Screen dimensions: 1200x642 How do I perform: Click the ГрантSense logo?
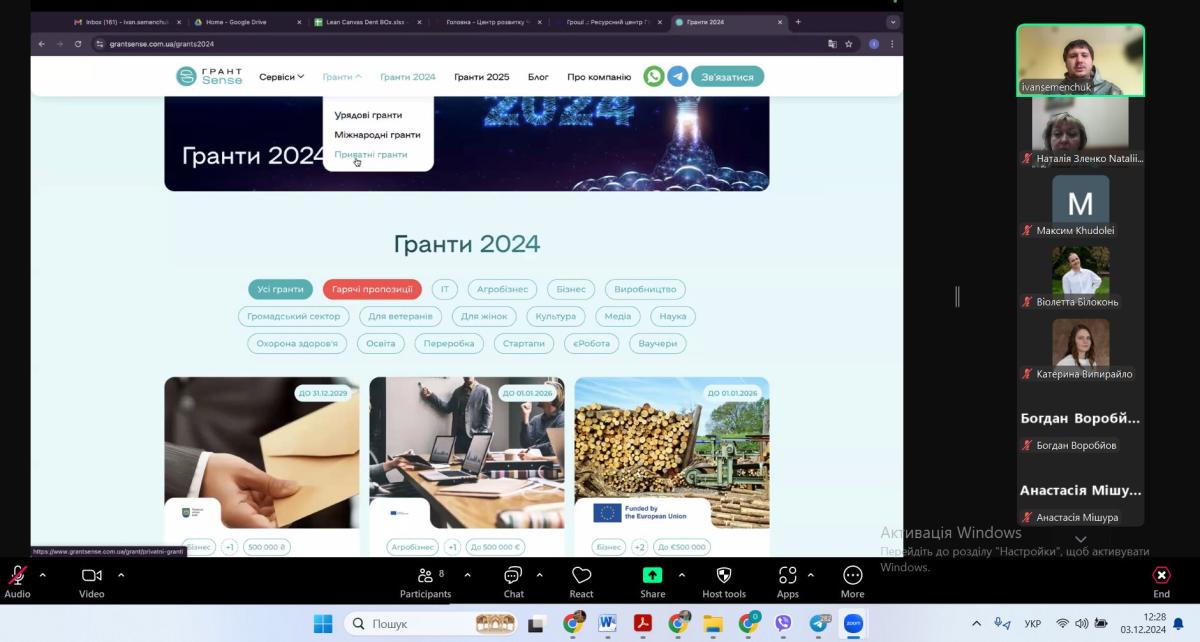point(209,76)
